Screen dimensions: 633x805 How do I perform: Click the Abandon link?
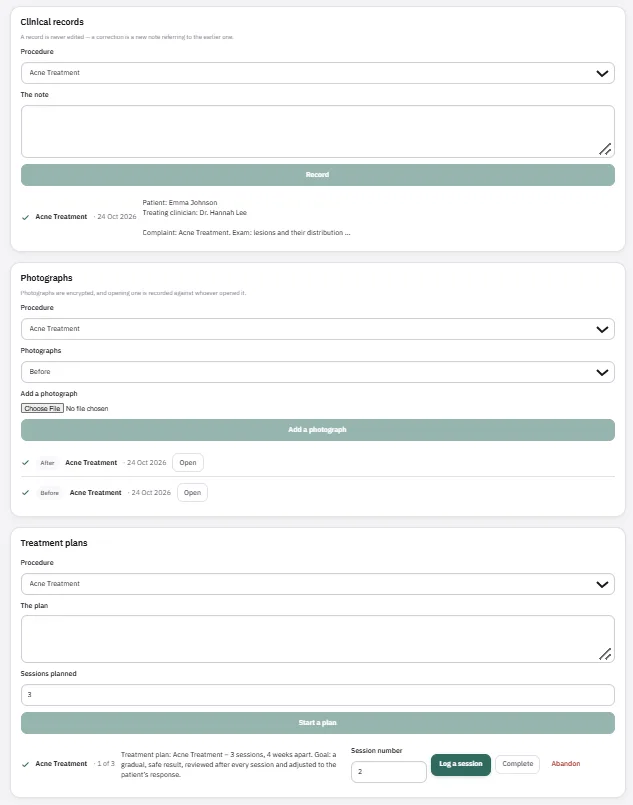click(566, 764)
